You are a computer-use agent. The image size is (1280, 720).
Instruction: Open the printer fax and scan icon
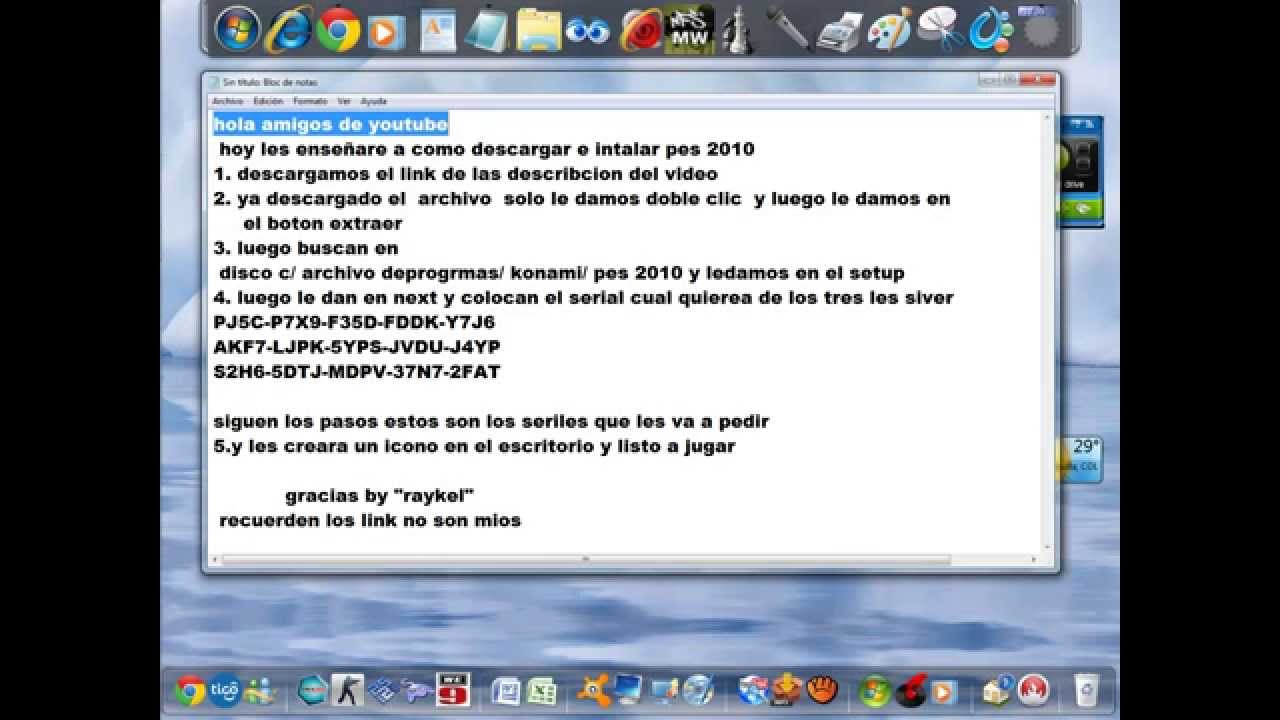[x=839, y=32]
